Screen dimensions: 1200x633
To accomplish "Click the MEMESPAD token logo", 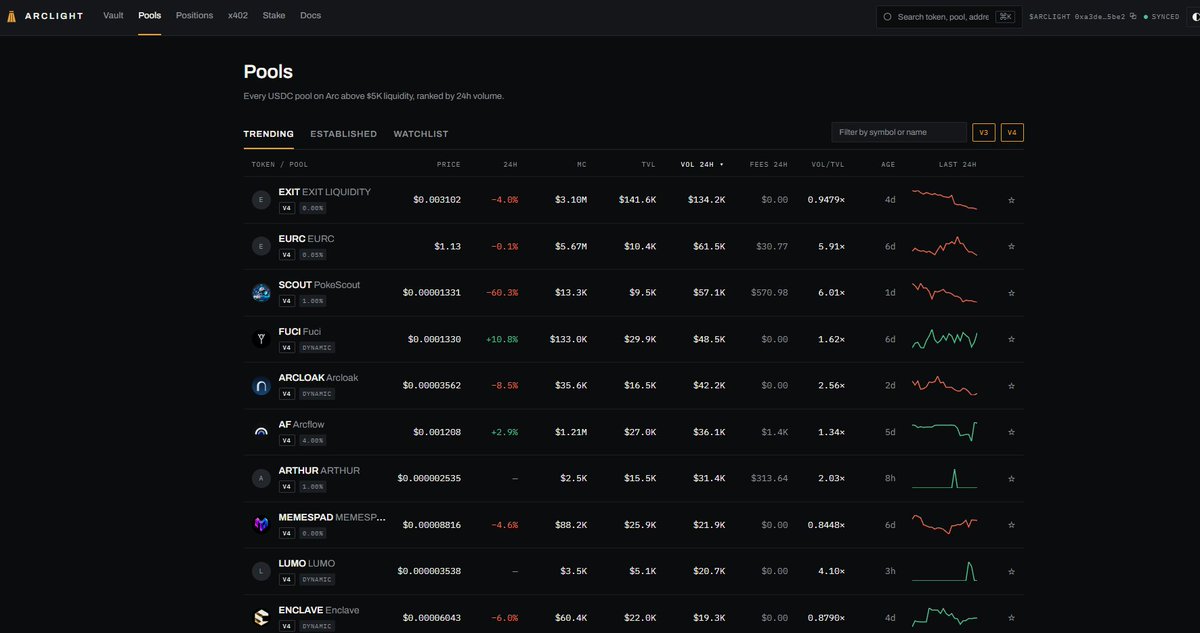I will click(x=261, y=525).
